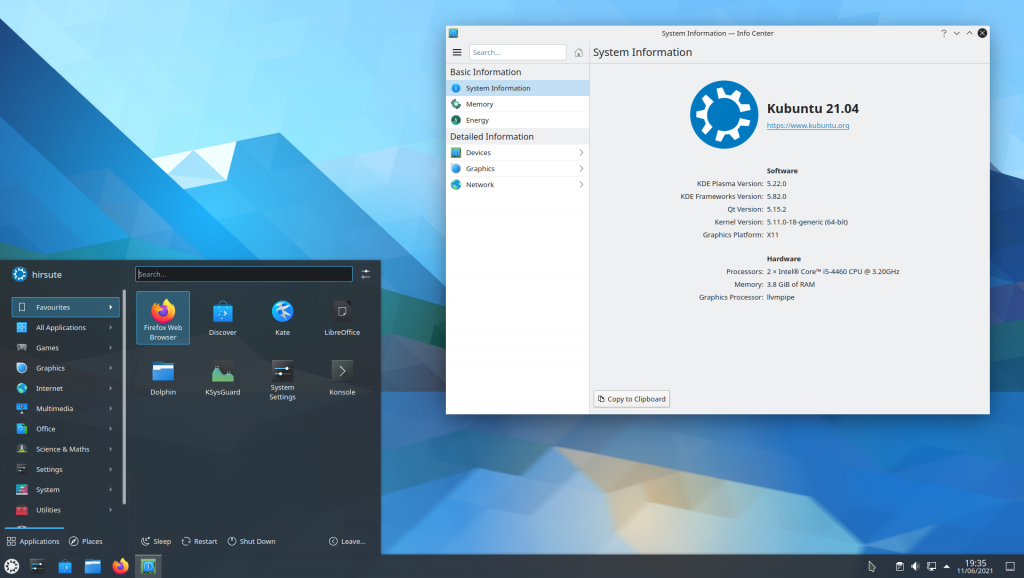Click the home icon in Info Center
Screen dimensions: 1024x578
point(579,52)
